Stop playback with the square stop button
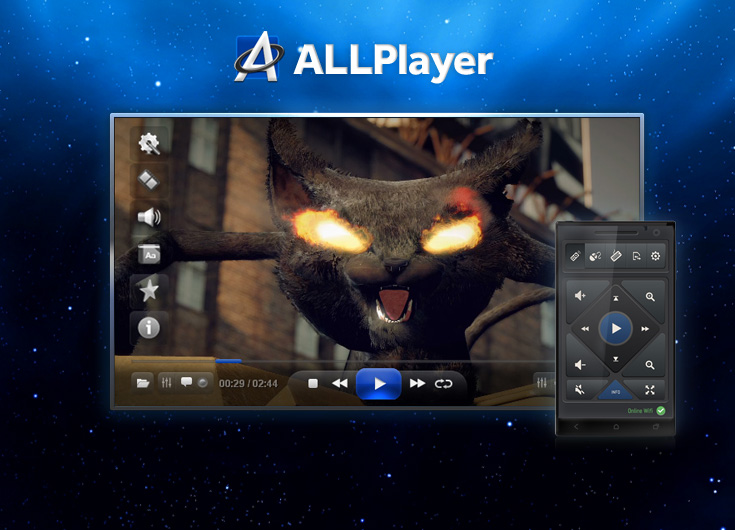Image resolution: width=735 pixels, height=530 pixels. click(x=313, y=384)
